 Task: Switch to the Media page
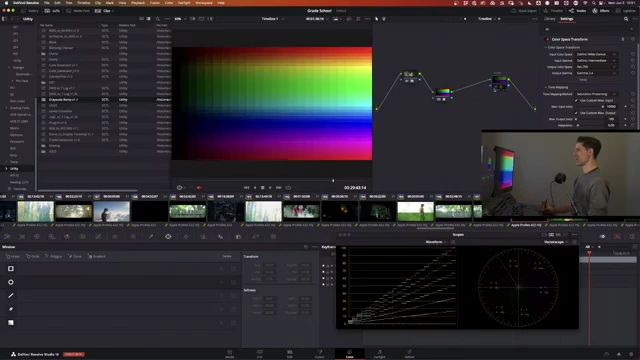click(x=229, y=354)
